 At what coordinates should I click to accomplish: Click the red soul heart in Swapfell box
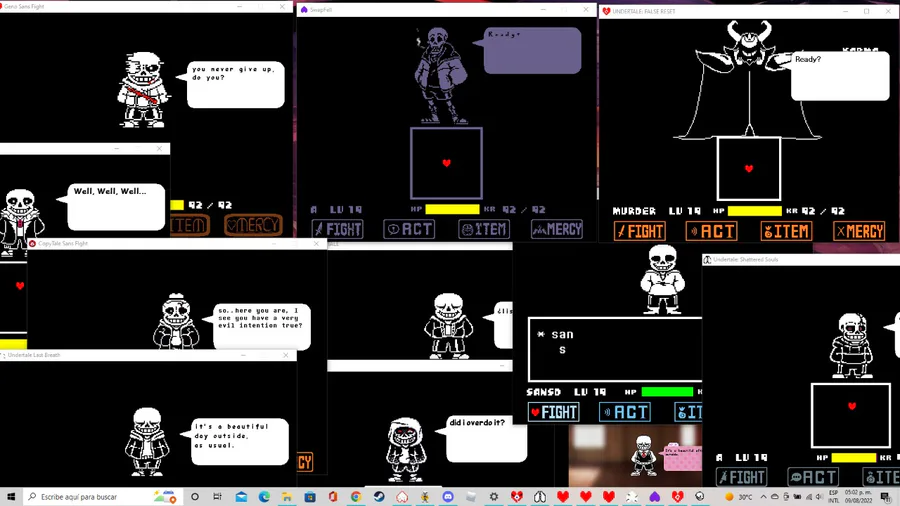tap(447, 163)
